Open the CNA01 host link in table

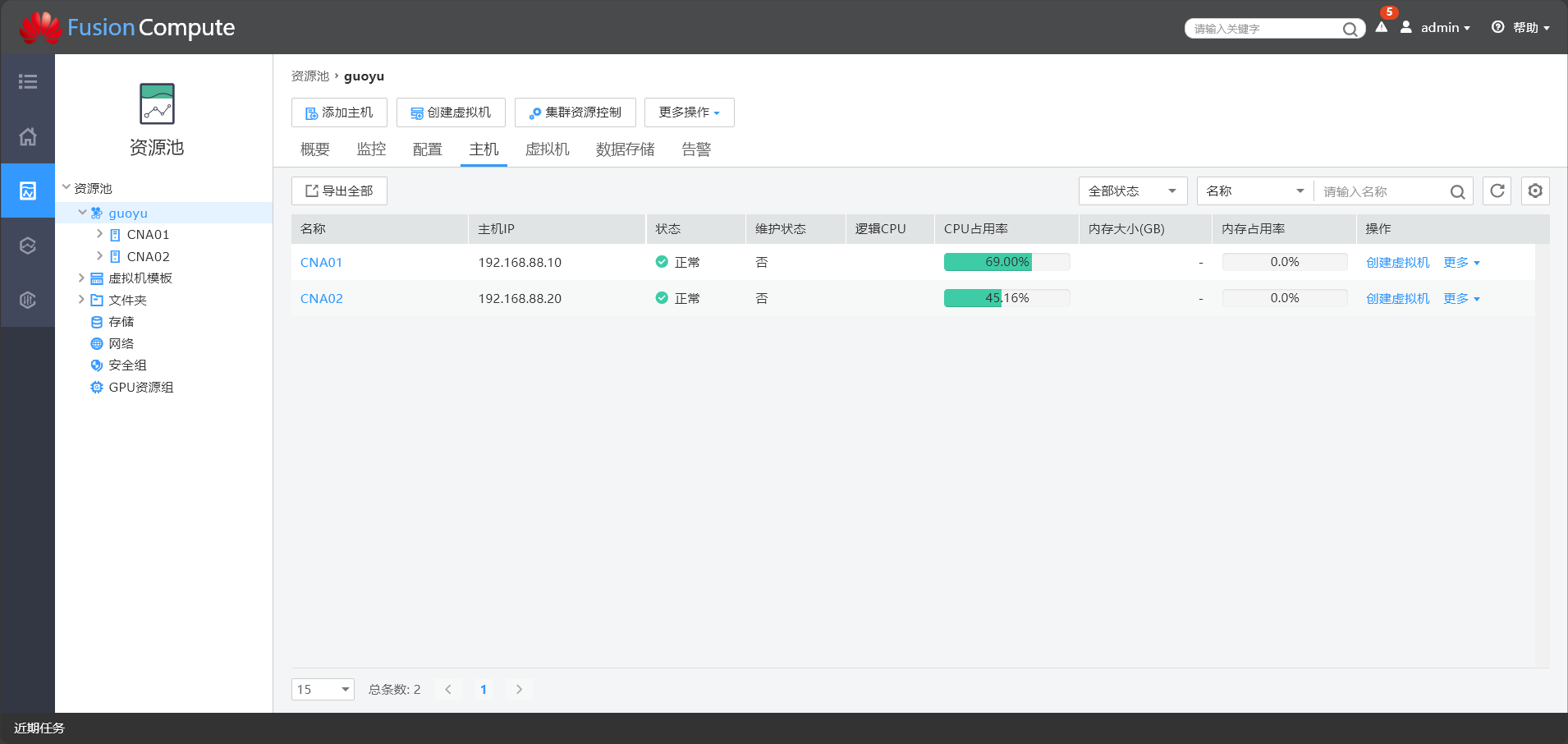[x=321, y=263]
